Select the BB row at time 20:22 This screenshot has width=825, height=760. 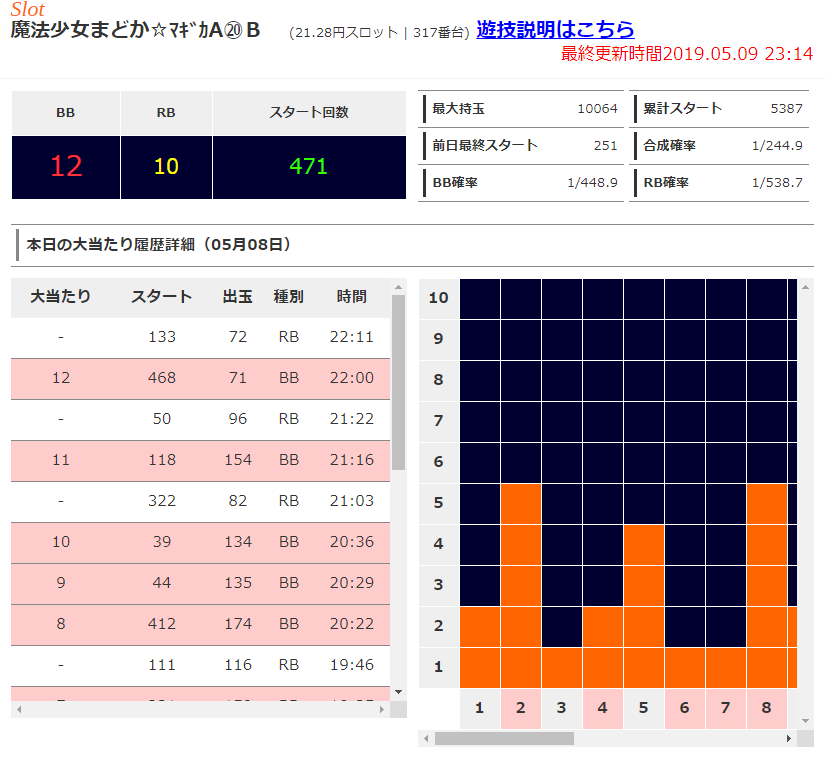[x=200, y=625]
